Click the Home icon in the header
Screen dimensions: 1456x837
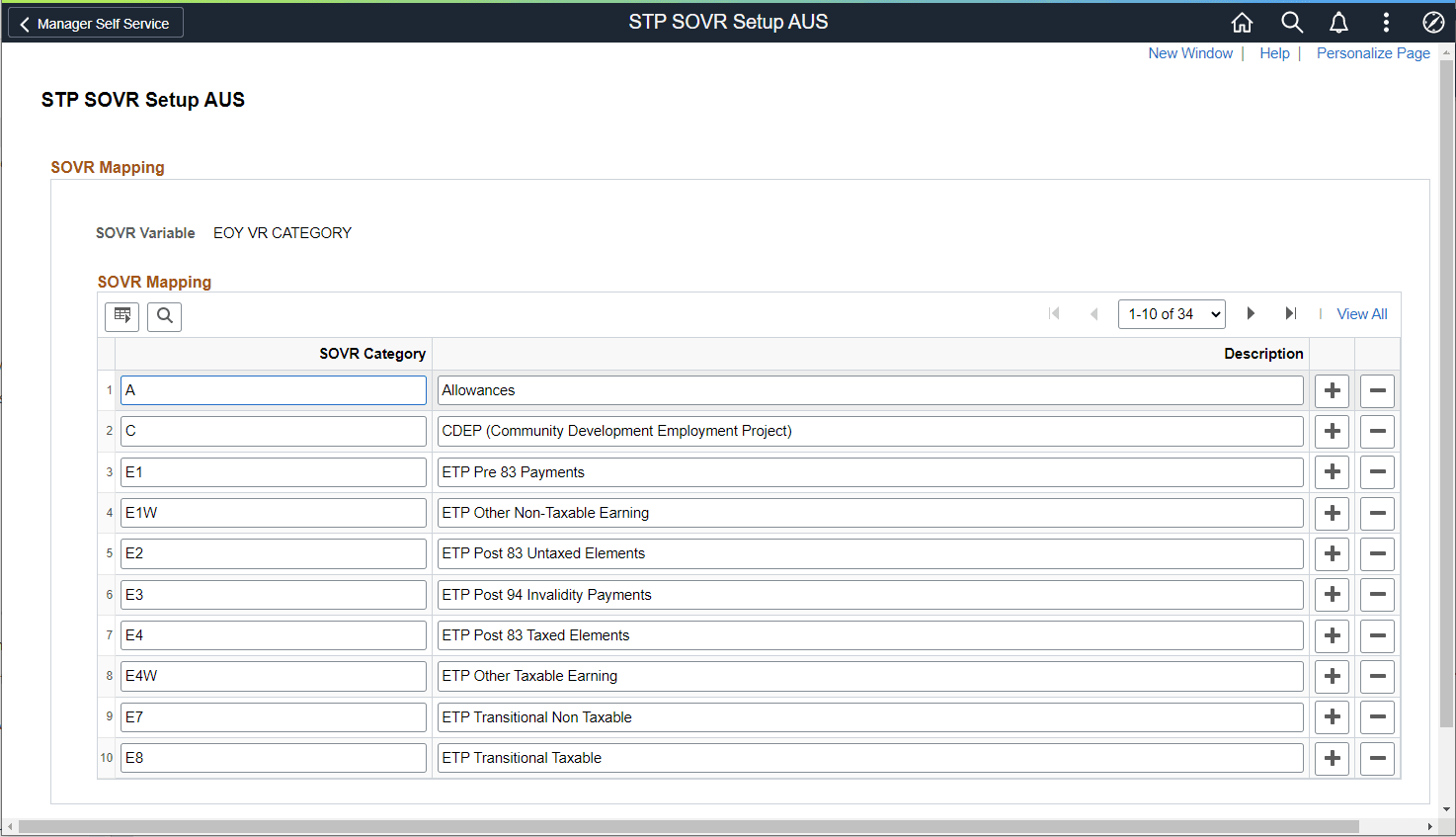pyautogui.click(x=1242, y=22)
